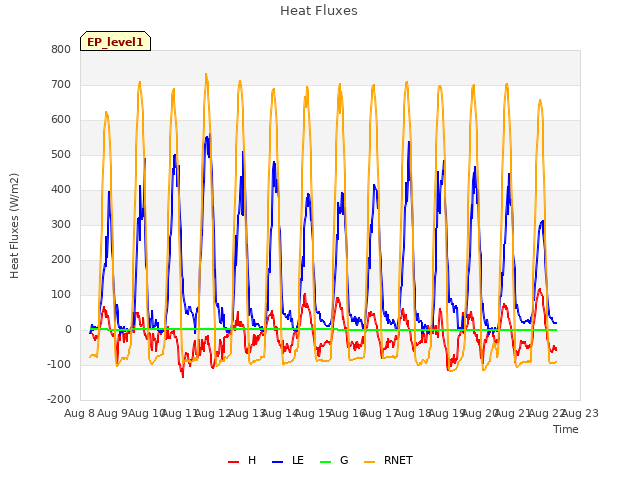Click the 400 y-axis tick label
The height and width of the screenshot is (480, 640).
pos(61,190)
